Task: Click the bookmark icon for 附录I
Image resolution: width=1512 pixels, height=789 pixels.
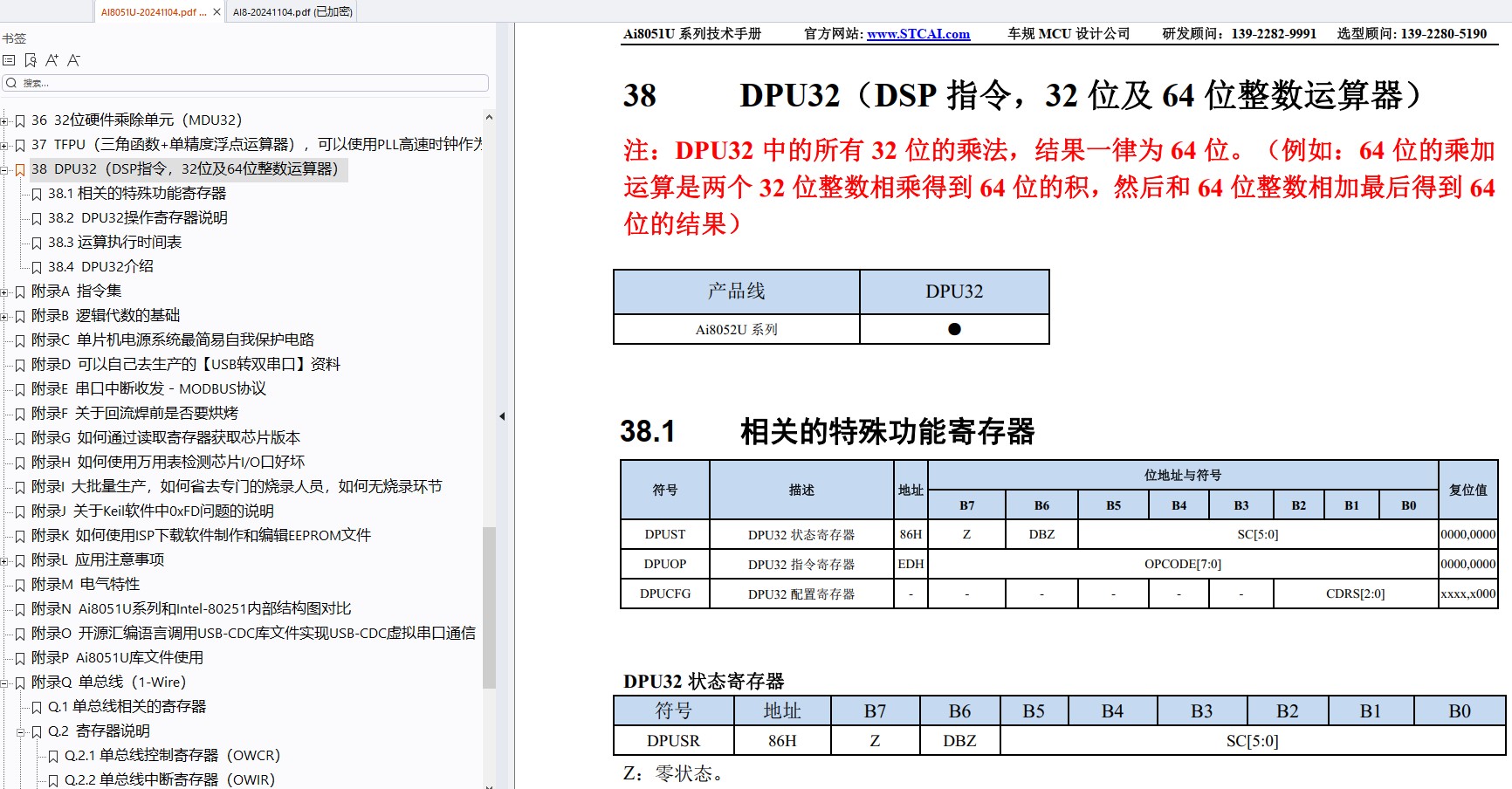Action: [20, 488]
